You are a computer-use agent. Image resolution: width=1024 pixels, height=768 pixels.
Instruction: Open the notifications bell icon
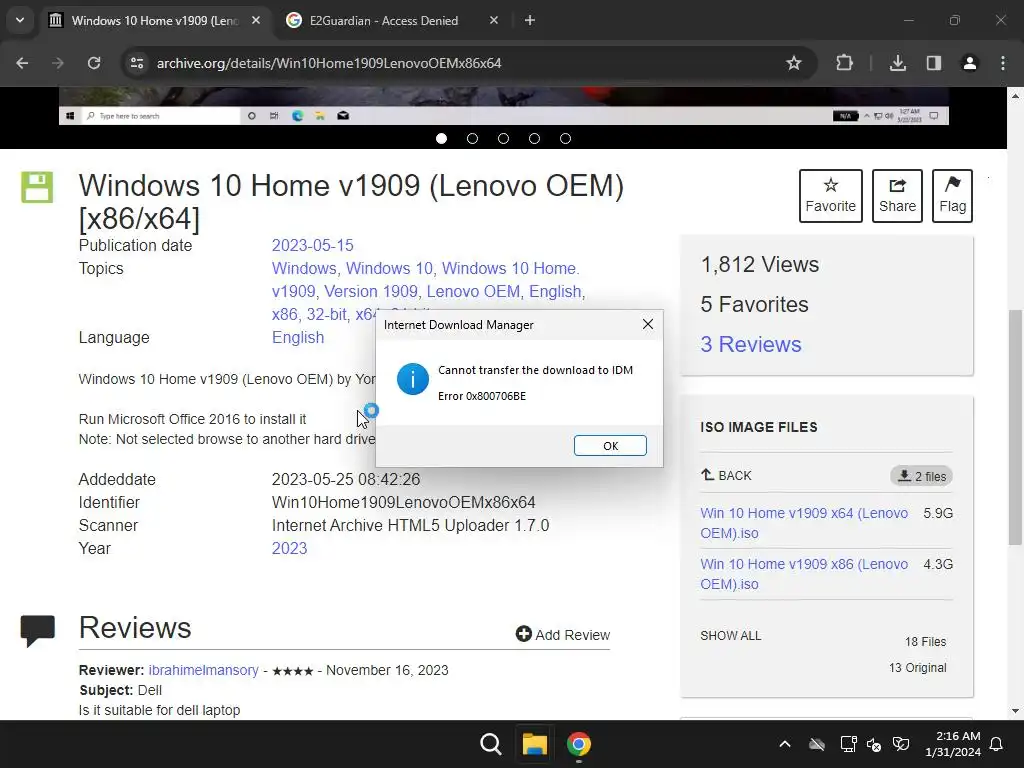[x=997, y=744]
